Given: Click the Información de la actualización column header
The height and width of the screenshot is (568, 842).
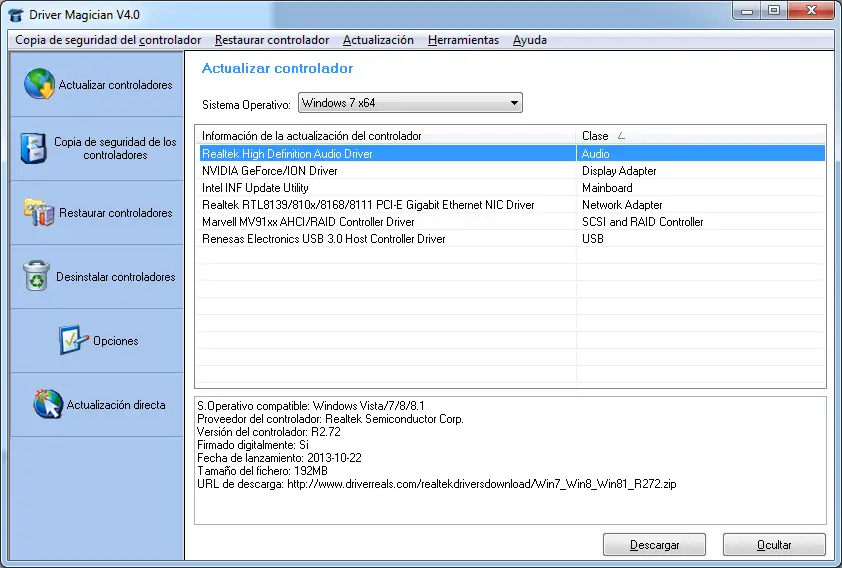Looking at the screenshot, I should tap(386, 136).
